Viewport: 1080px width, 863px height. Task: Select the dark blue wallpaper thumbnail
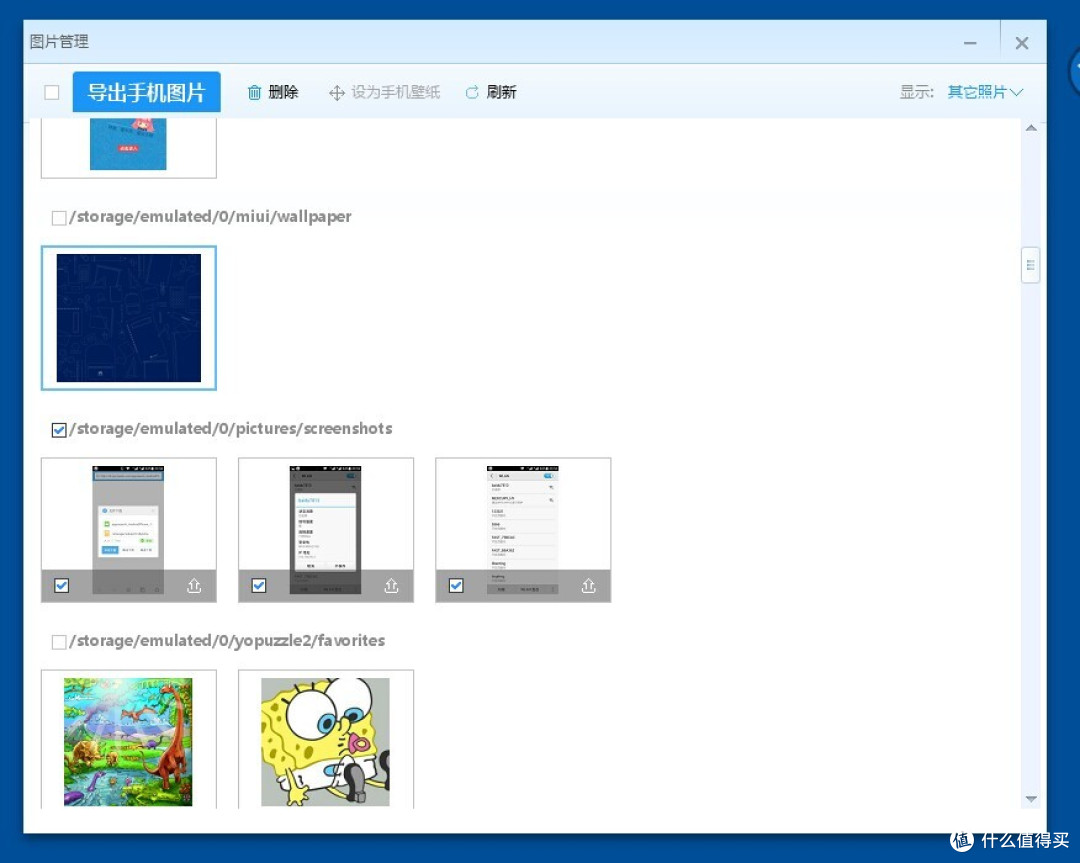129,318
